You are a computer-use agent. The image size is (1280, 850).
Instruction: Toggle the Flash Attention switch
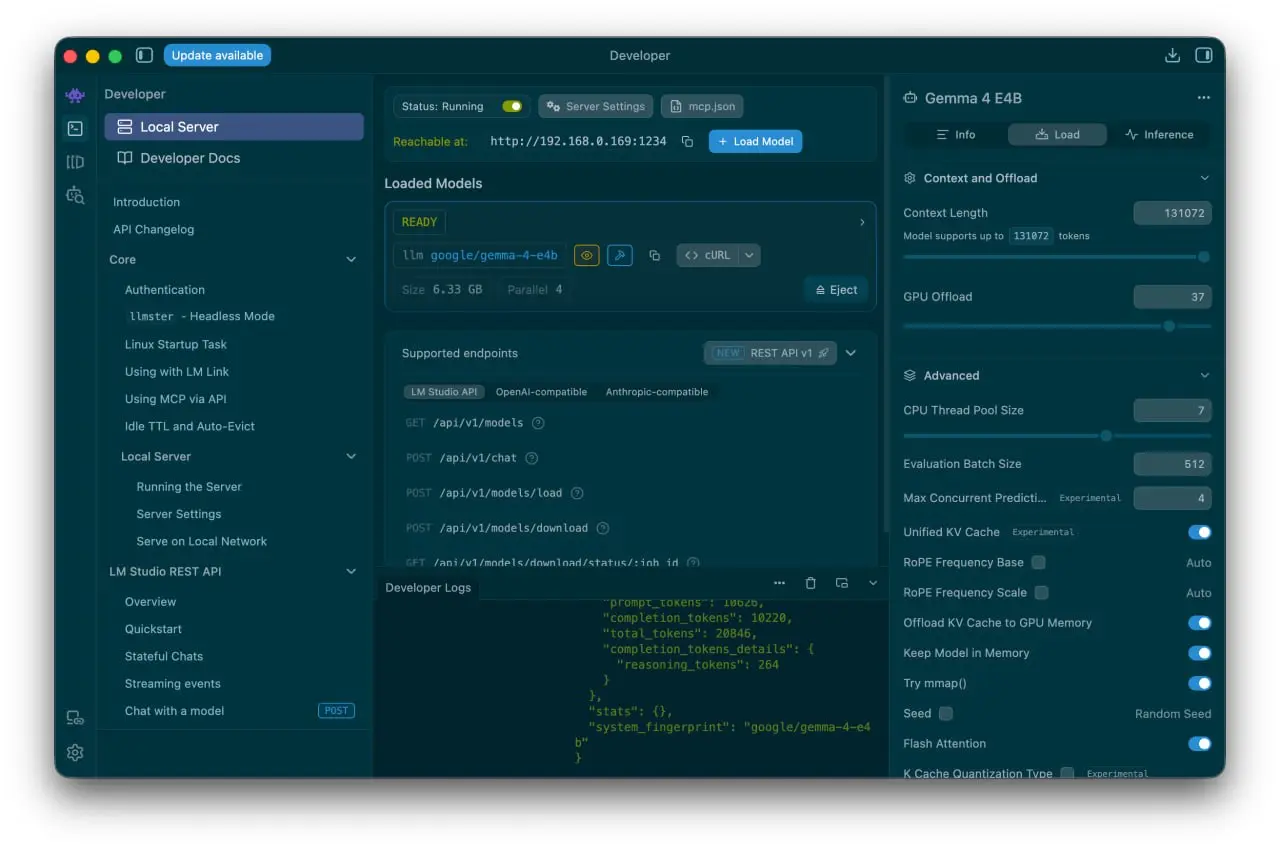click(1200, 744)
